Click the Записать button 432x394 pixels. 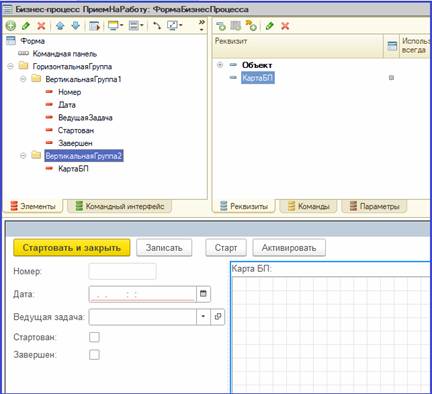click(164, 248)
